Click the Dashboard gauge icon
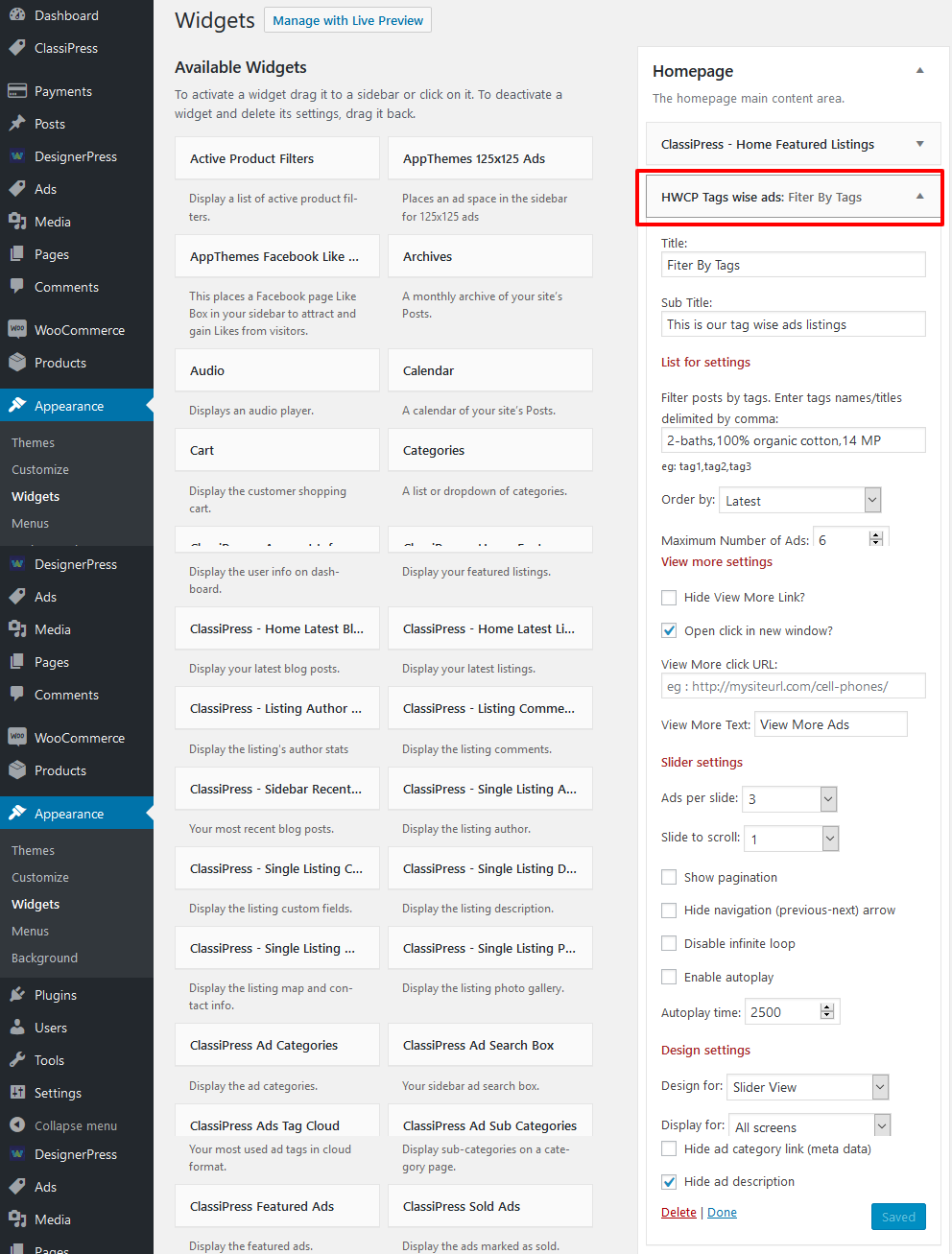This screenshot has height=1254, width=952. (x=17, y=15)
